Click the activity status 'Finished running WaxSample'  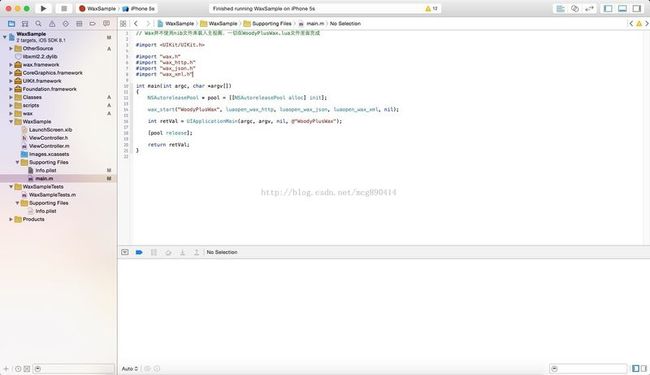264,8
